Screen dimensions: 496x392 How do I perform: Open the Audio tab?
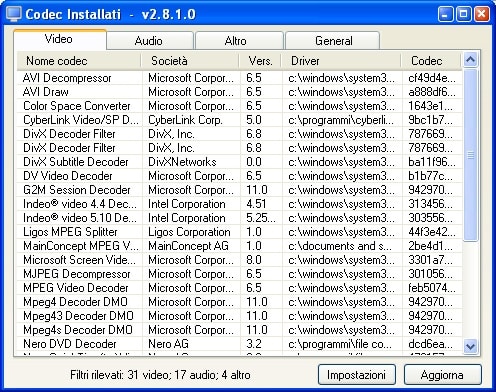pyautogui.click(x=150, y=41)
